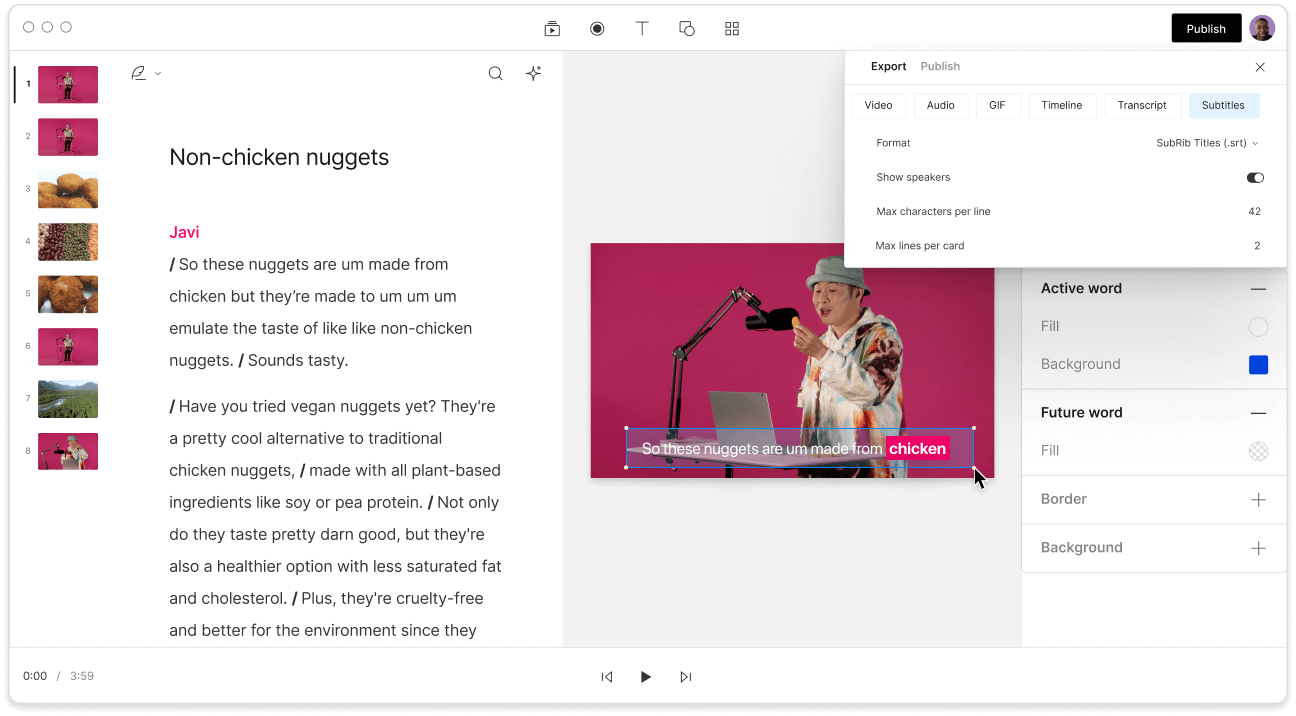Select the pen correction tool icon

137,73
